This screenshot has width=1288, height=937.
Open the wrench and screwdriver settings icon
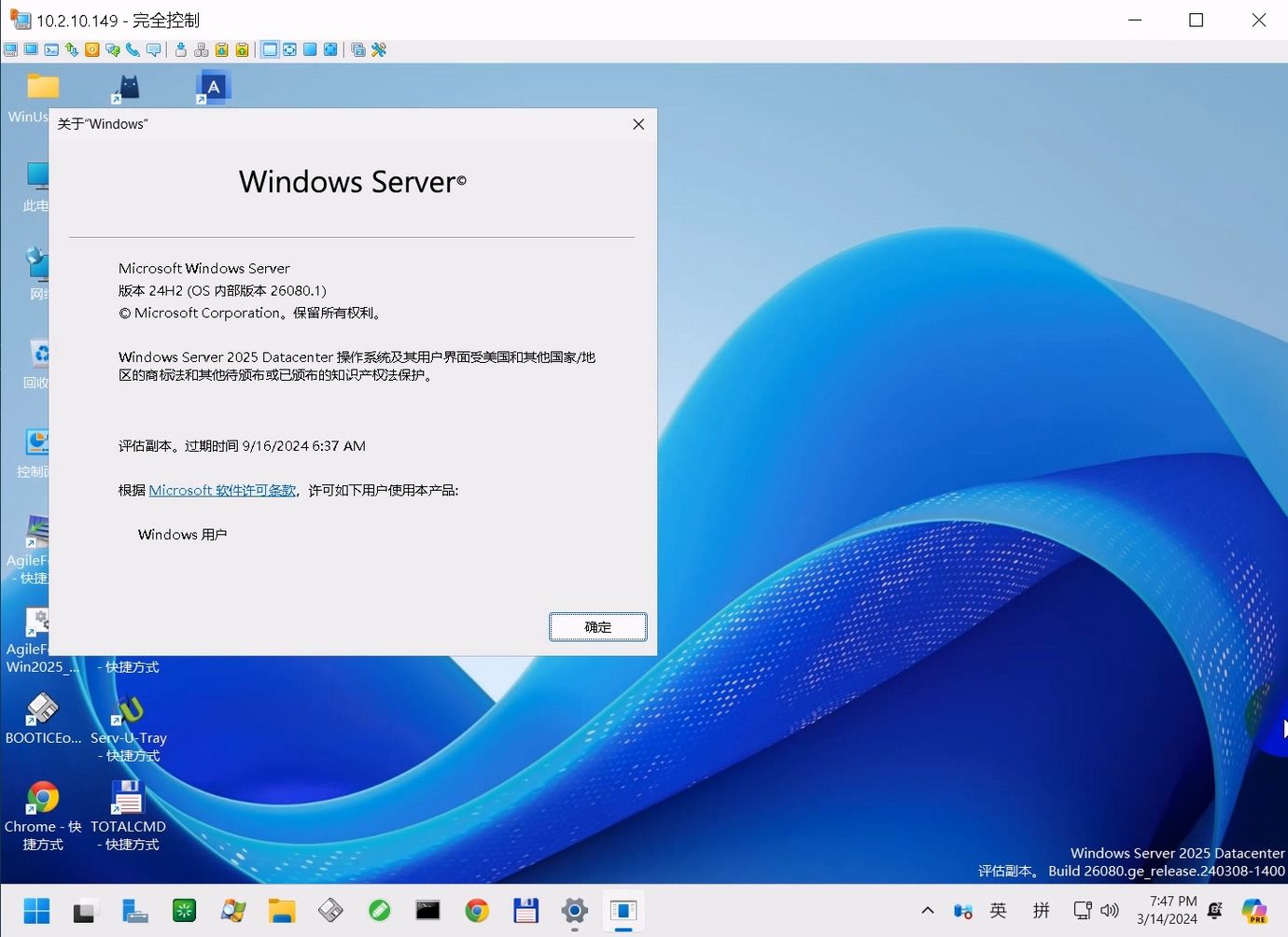click(379, 49)
